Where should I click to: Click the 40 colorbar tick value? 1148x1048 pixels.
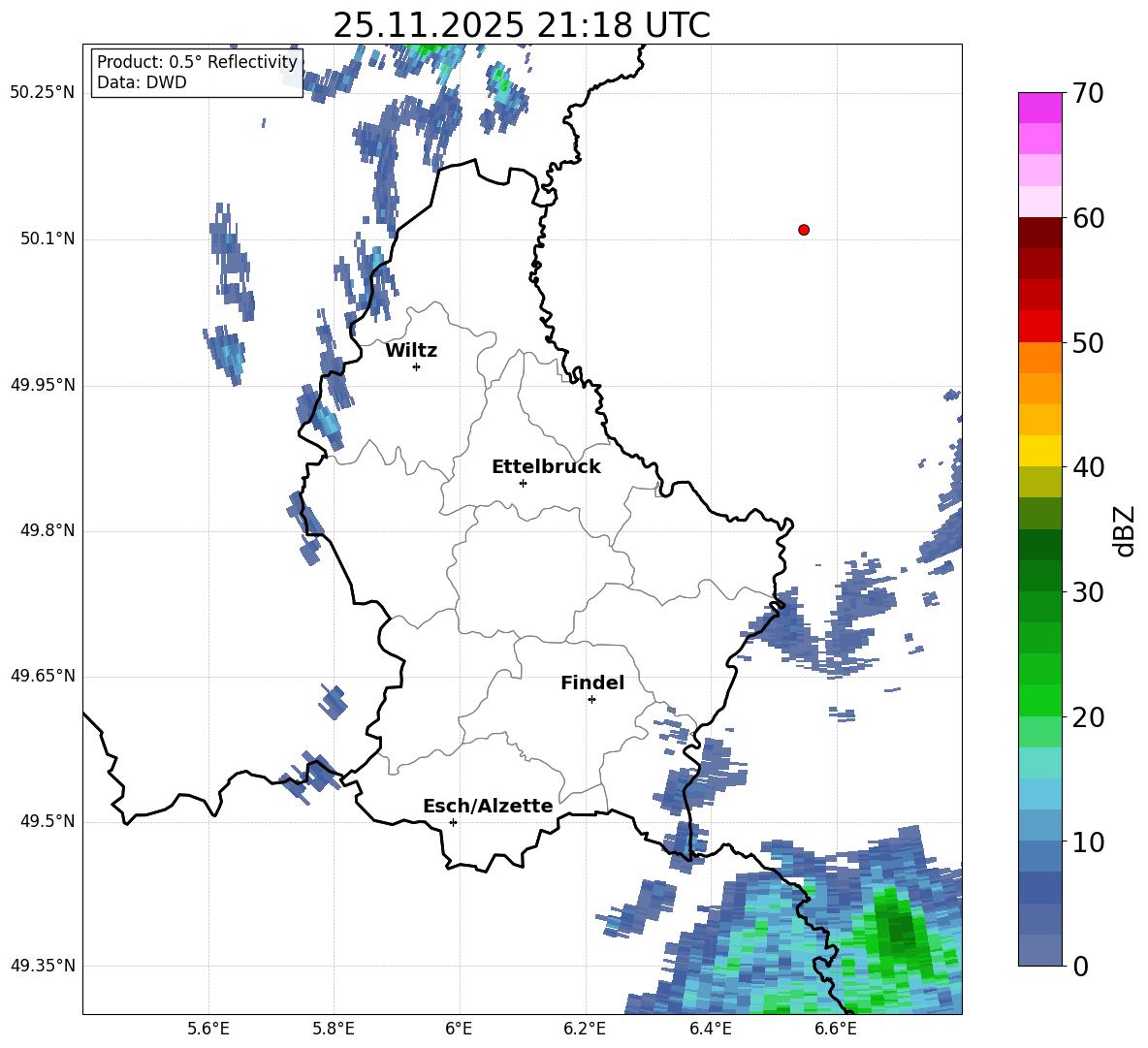click(1088, 467)
